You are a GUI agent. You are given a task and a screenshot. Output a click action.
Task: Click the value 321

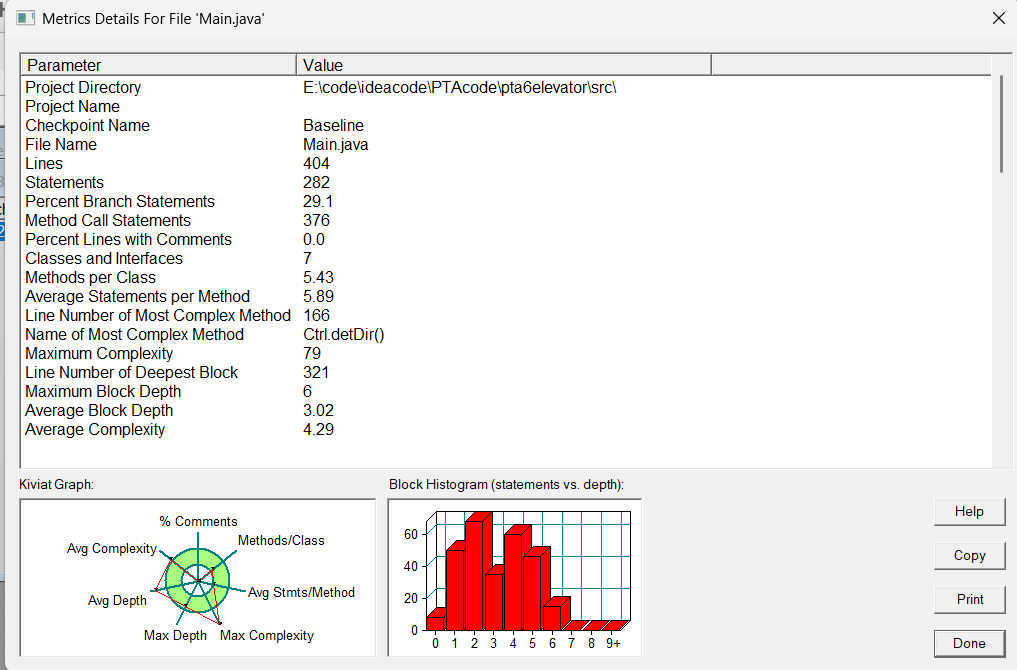(x=316, y=372)
